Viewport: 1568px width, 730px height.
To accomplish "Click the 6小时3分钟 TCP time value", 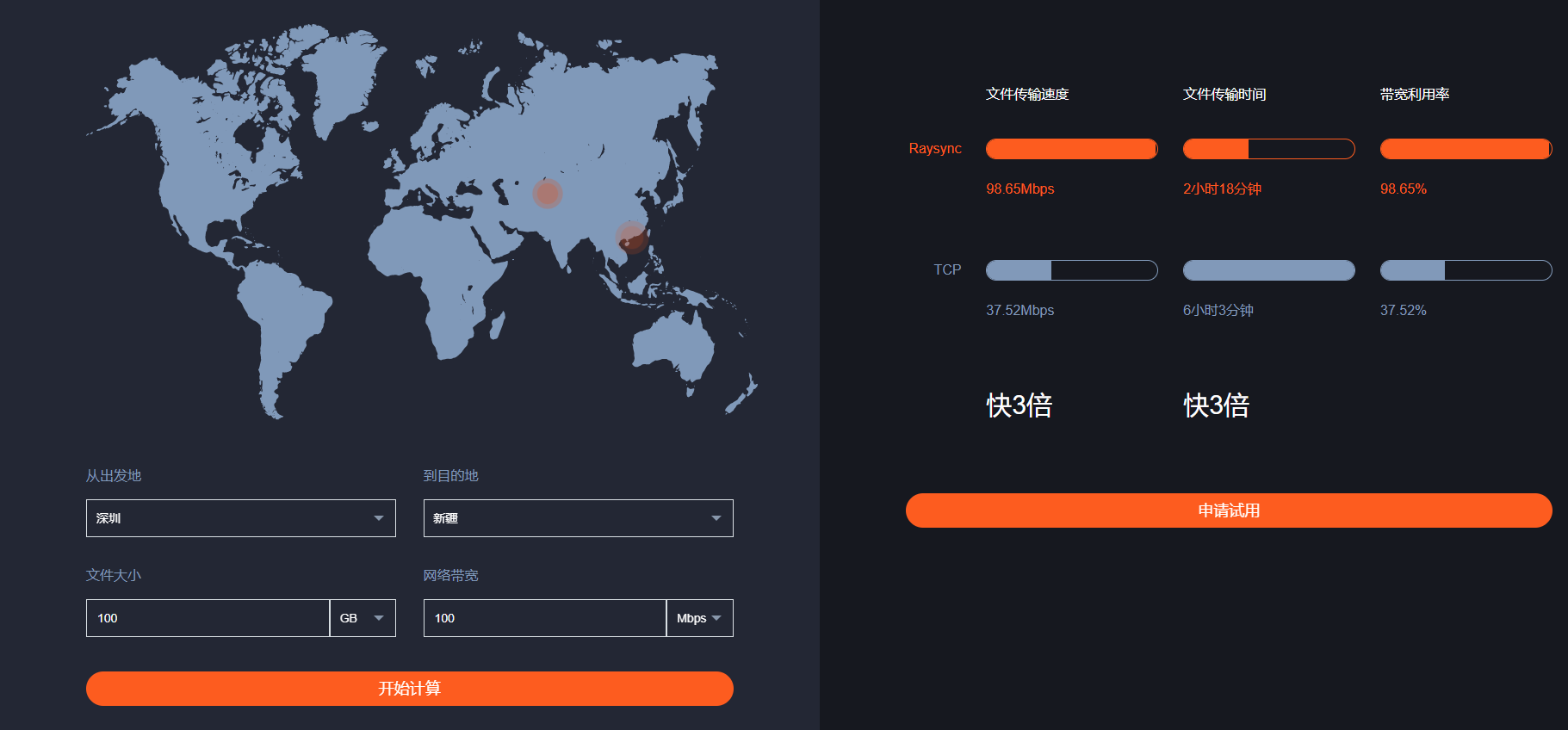I will (1218, 310).
